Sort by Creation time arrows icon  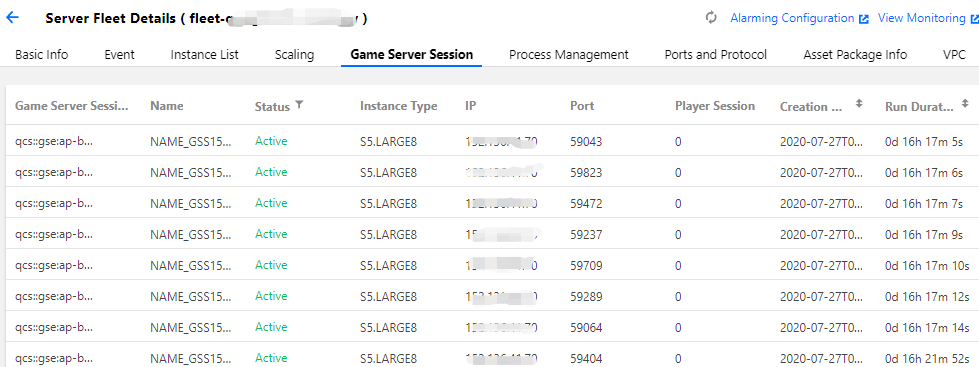(x=858, y=104)
